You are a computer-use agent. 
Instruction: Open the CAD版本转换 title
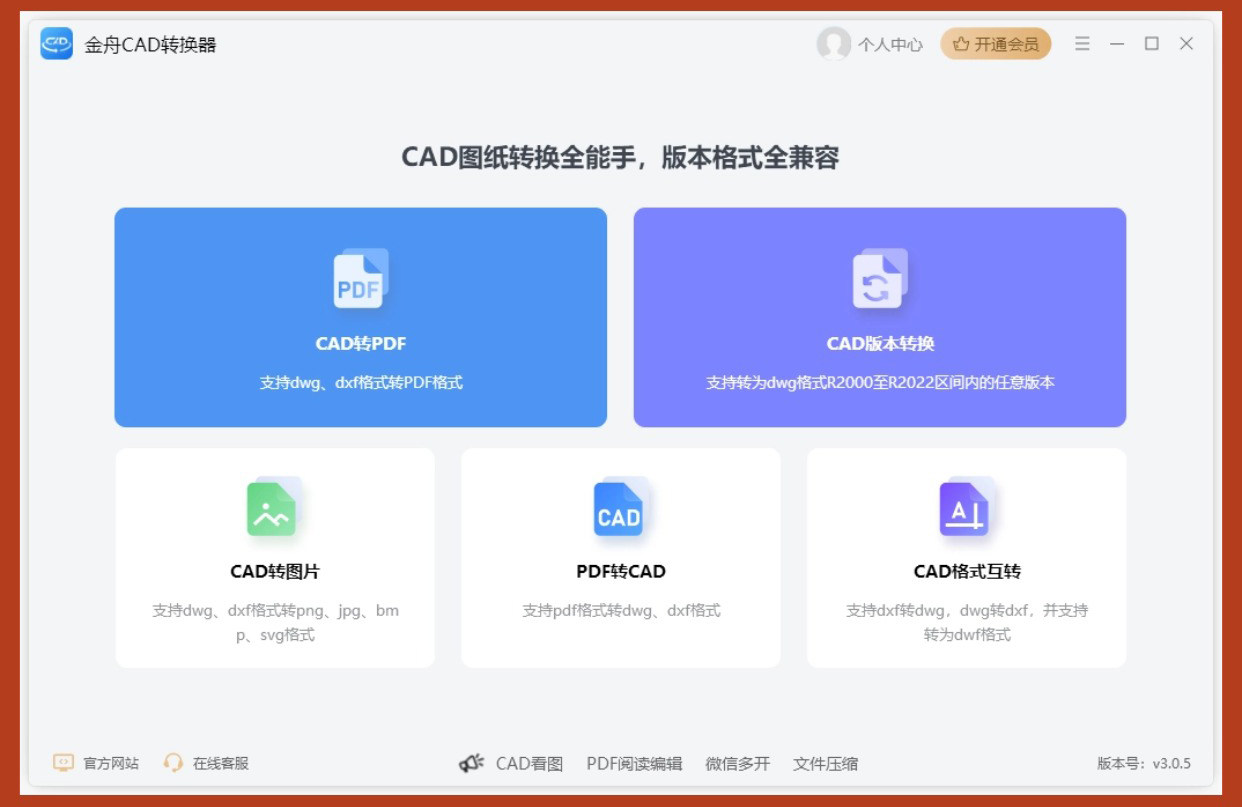click(880, 344)
